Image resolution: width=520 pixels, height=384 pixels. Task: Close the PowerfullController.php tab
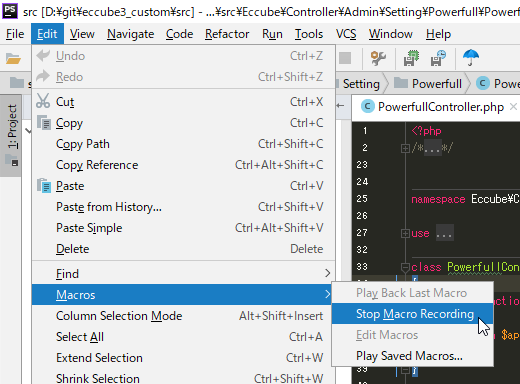coord(513,107)
